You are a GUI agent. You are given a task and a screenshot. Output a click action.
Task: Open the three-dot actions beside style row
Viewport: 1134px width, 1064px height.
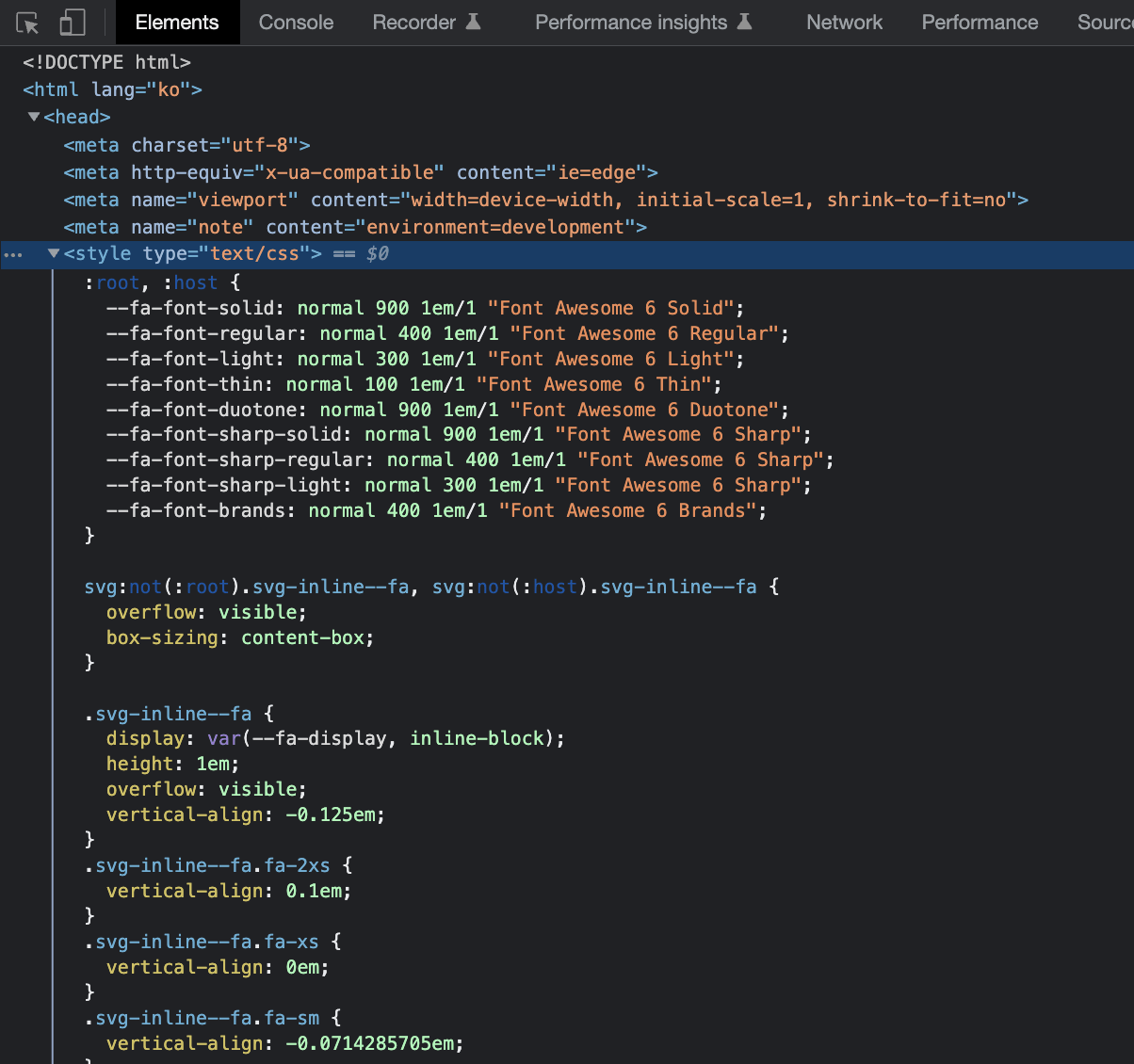[13, 254]
